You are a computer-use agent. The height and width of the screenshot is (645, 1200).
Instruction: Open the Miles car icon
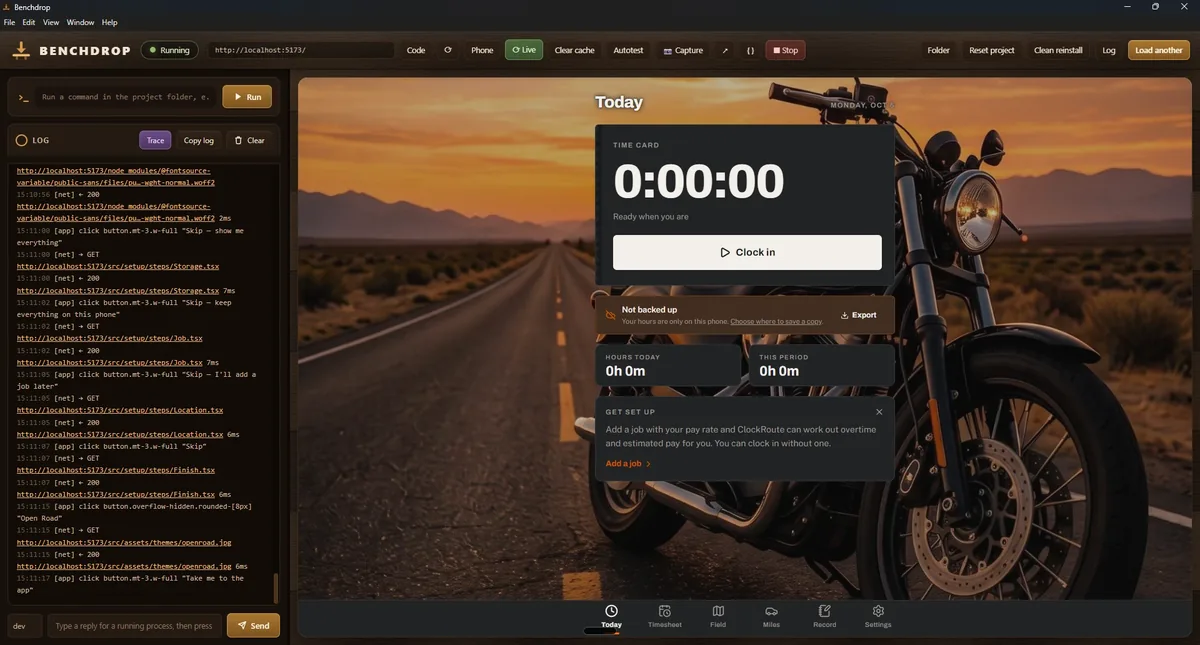tap(771, 611)
